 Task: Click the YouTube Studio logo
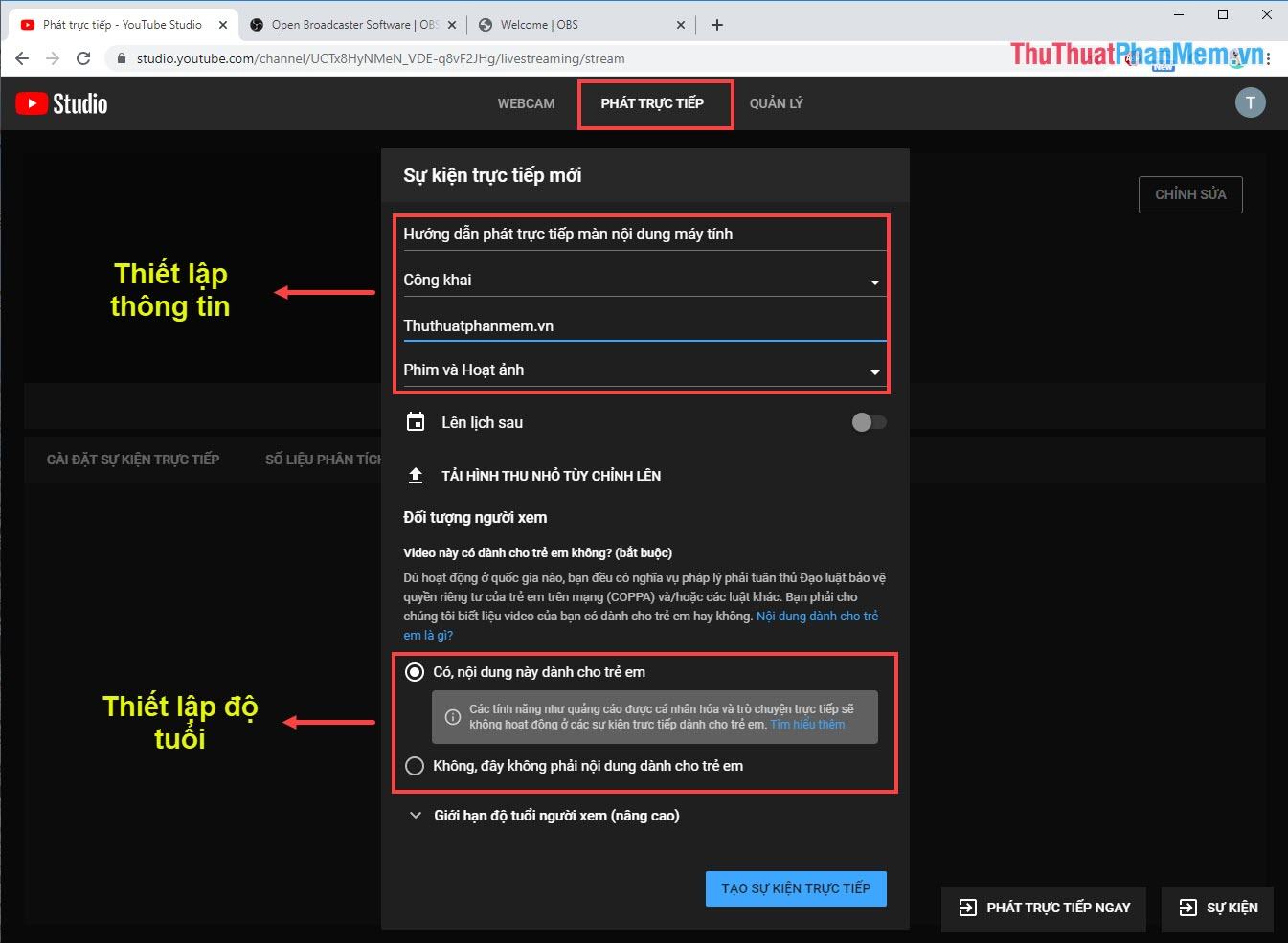point(61,103)
